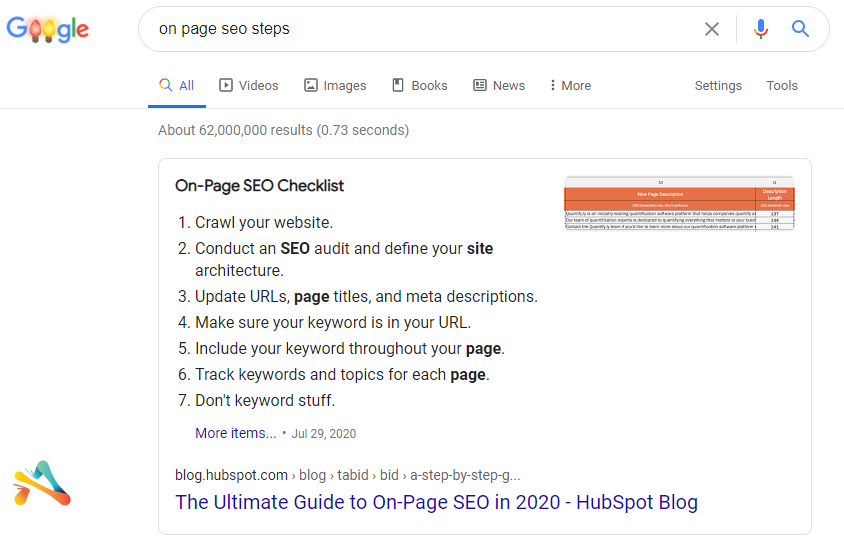Switch to the News tab
The image size is (844, 538).
(499, 85)
